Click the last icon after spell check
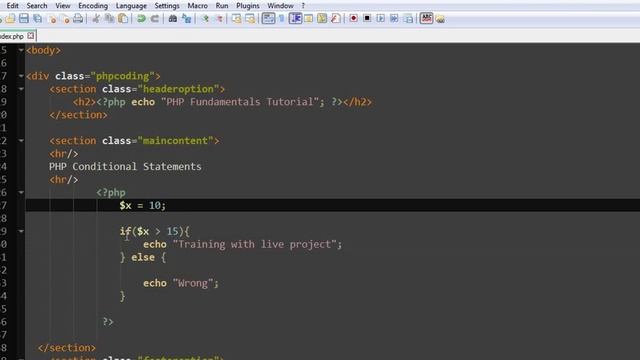 pos(440,18)
